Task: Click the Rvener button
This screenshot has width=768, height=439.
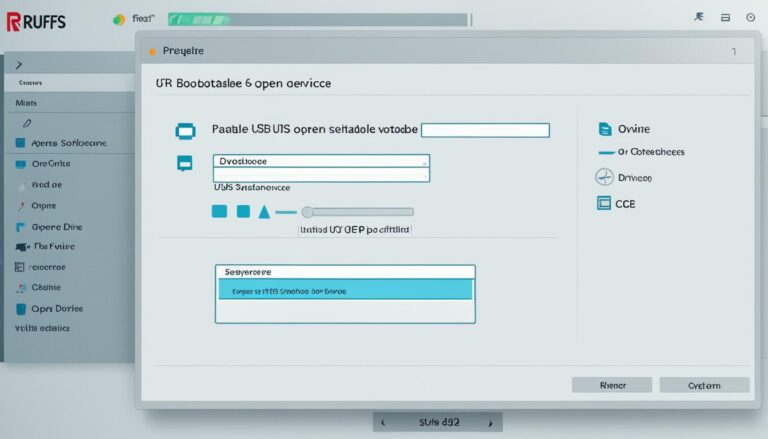Action: [611, 385]
